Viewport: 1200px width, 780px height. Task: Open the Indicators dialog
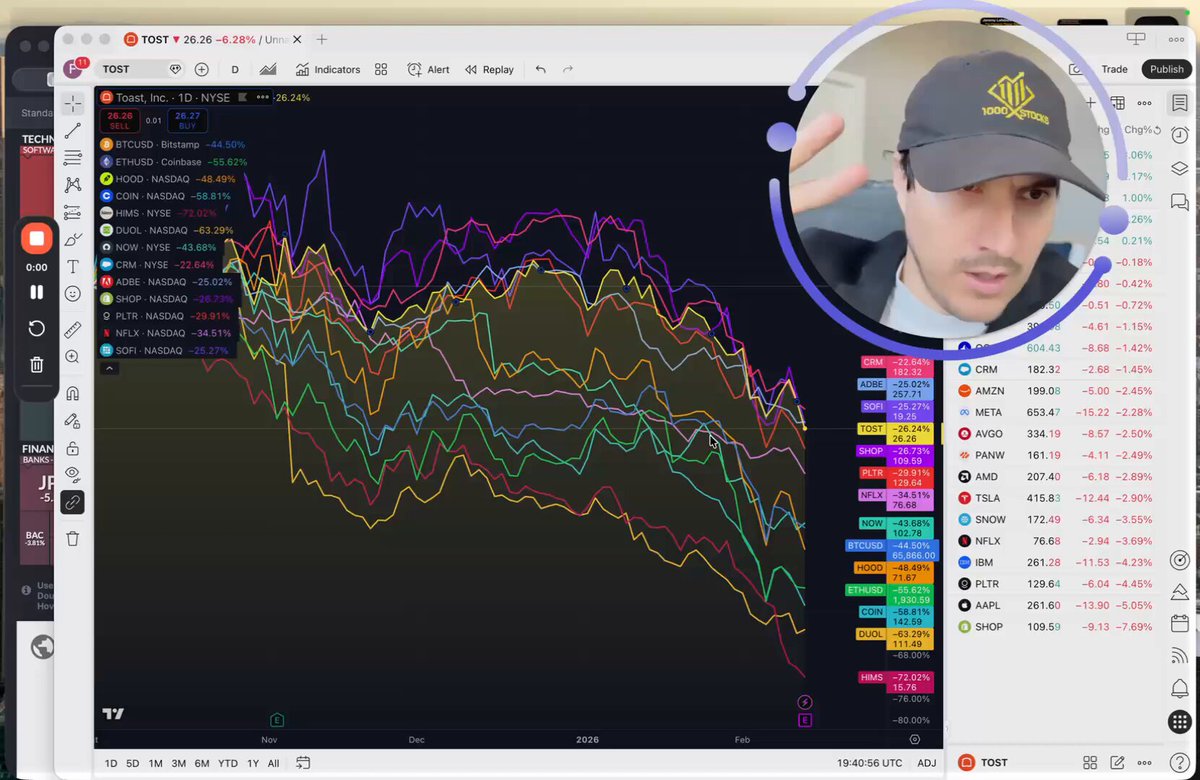pos(328,69)
